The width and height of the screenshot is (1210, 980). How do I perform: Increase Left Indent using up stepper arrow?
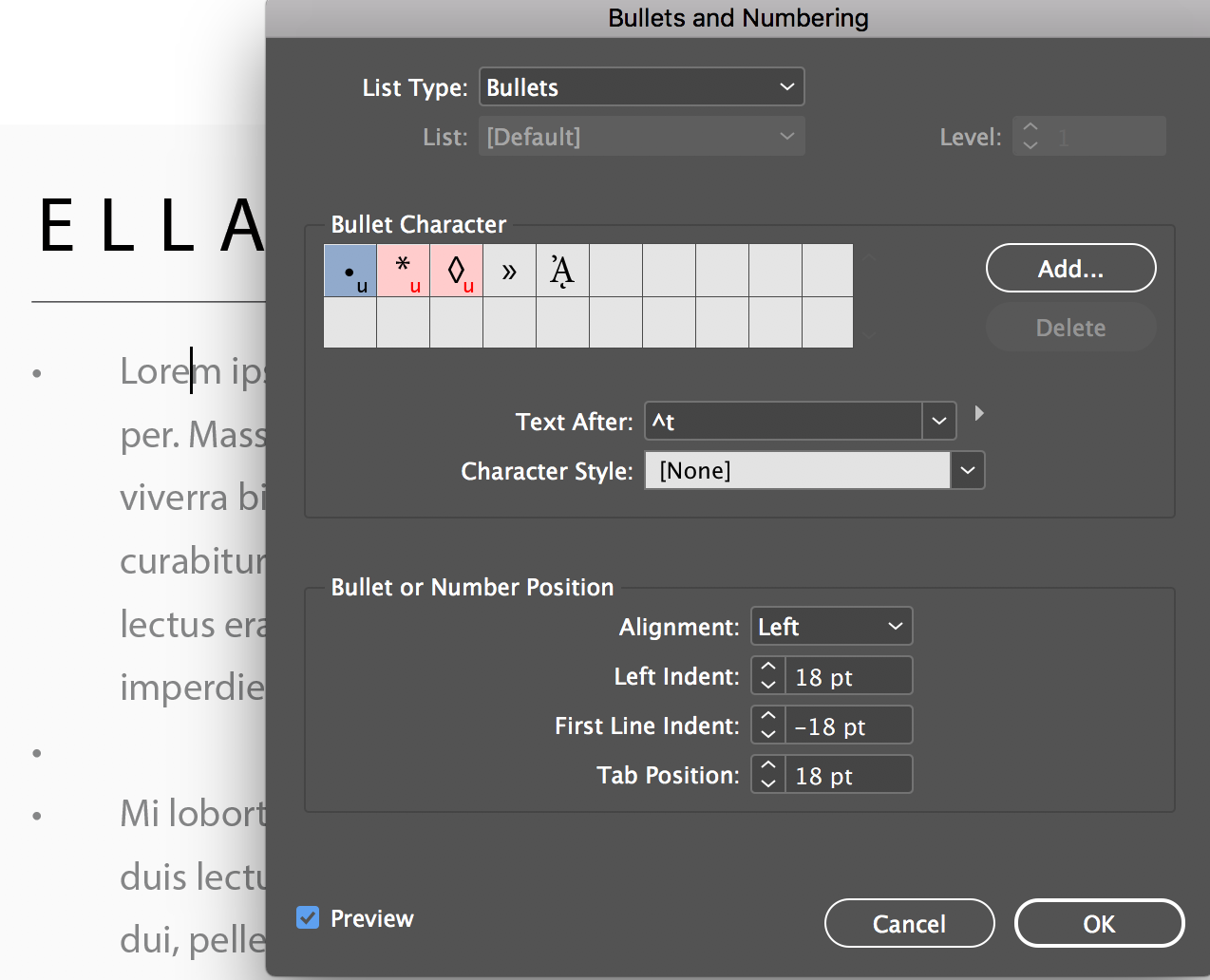coord(767,668)
